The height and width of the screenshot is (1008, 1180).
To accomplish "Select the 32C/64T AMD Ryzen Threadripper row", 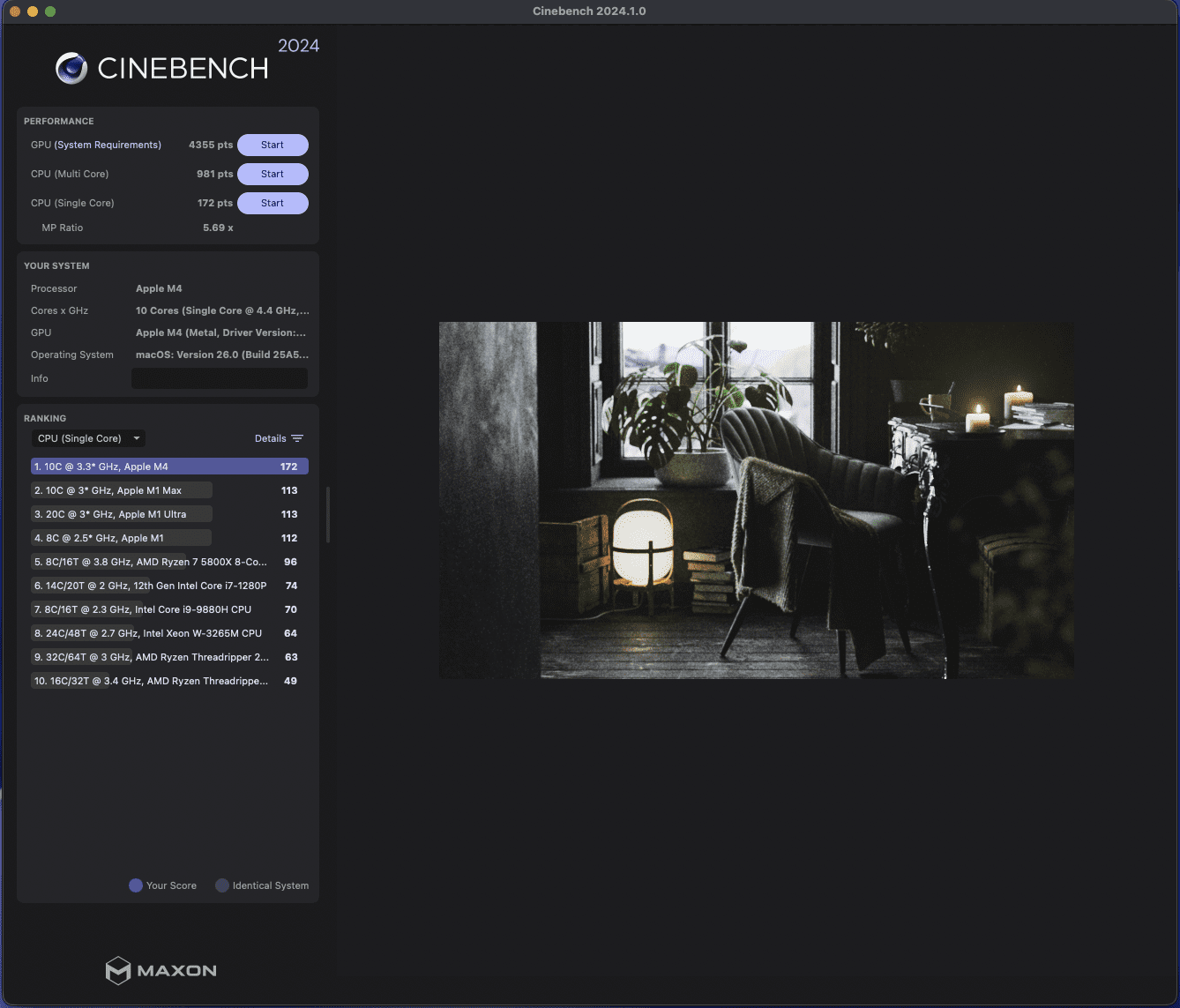I will point(169,657).
